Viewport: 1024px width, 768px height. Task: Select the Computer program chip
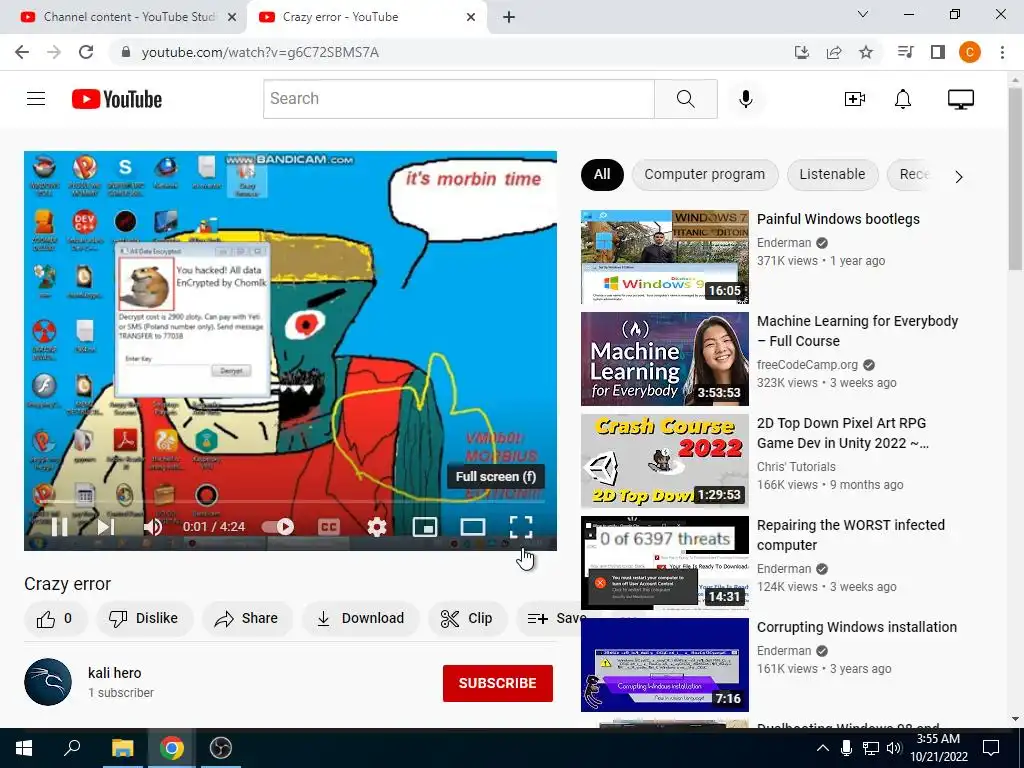click(x=705, y=174)
